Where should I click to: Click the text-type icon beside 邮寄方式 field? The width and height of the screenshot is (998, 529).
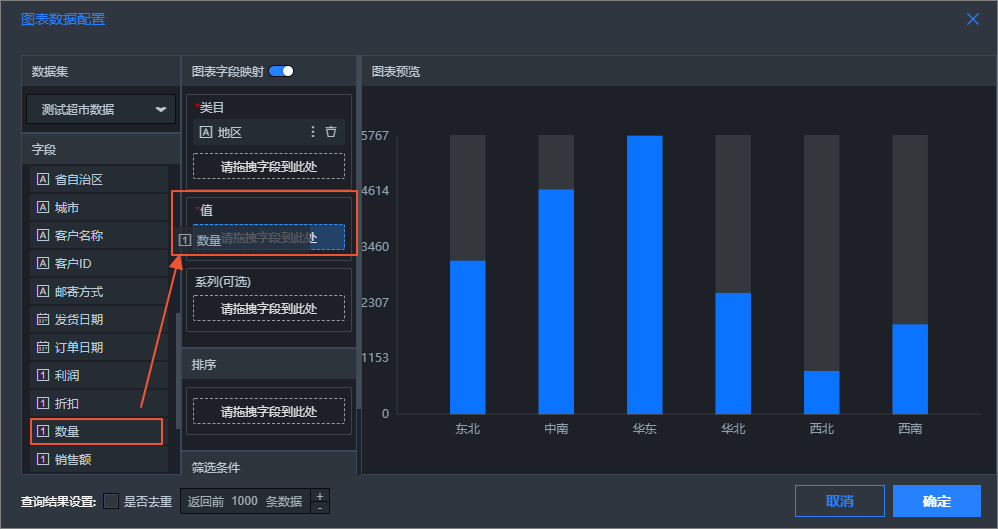point(43,292)
